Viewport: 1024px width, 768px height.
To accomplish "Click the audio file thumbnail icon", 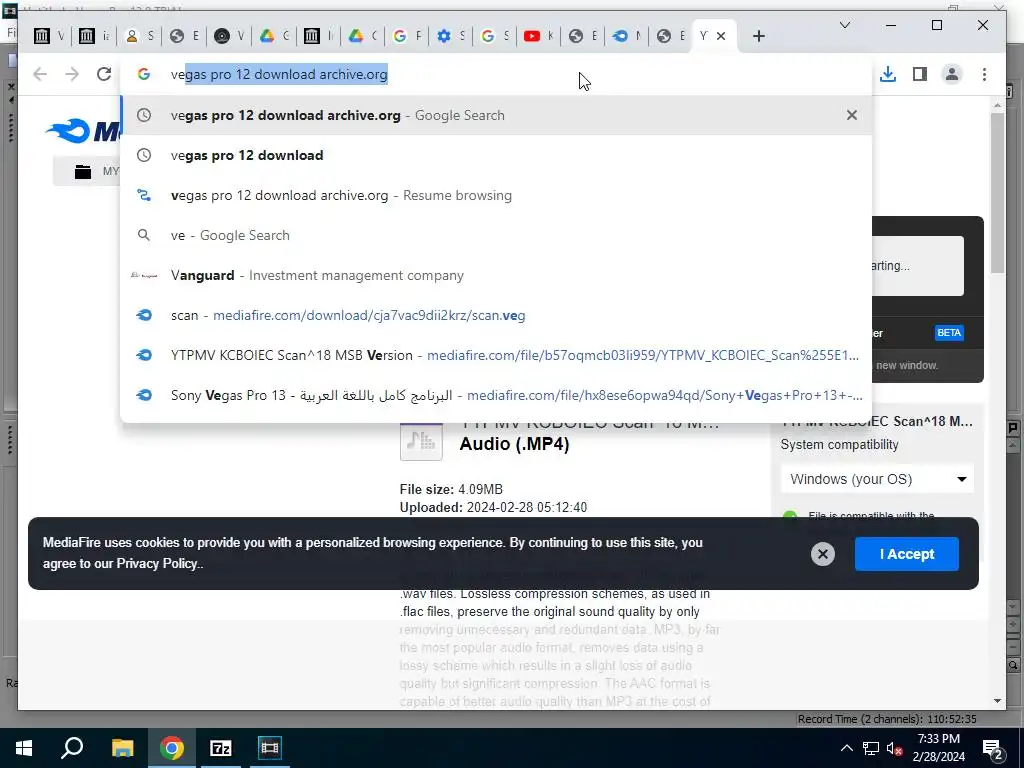I will point(421,442).
